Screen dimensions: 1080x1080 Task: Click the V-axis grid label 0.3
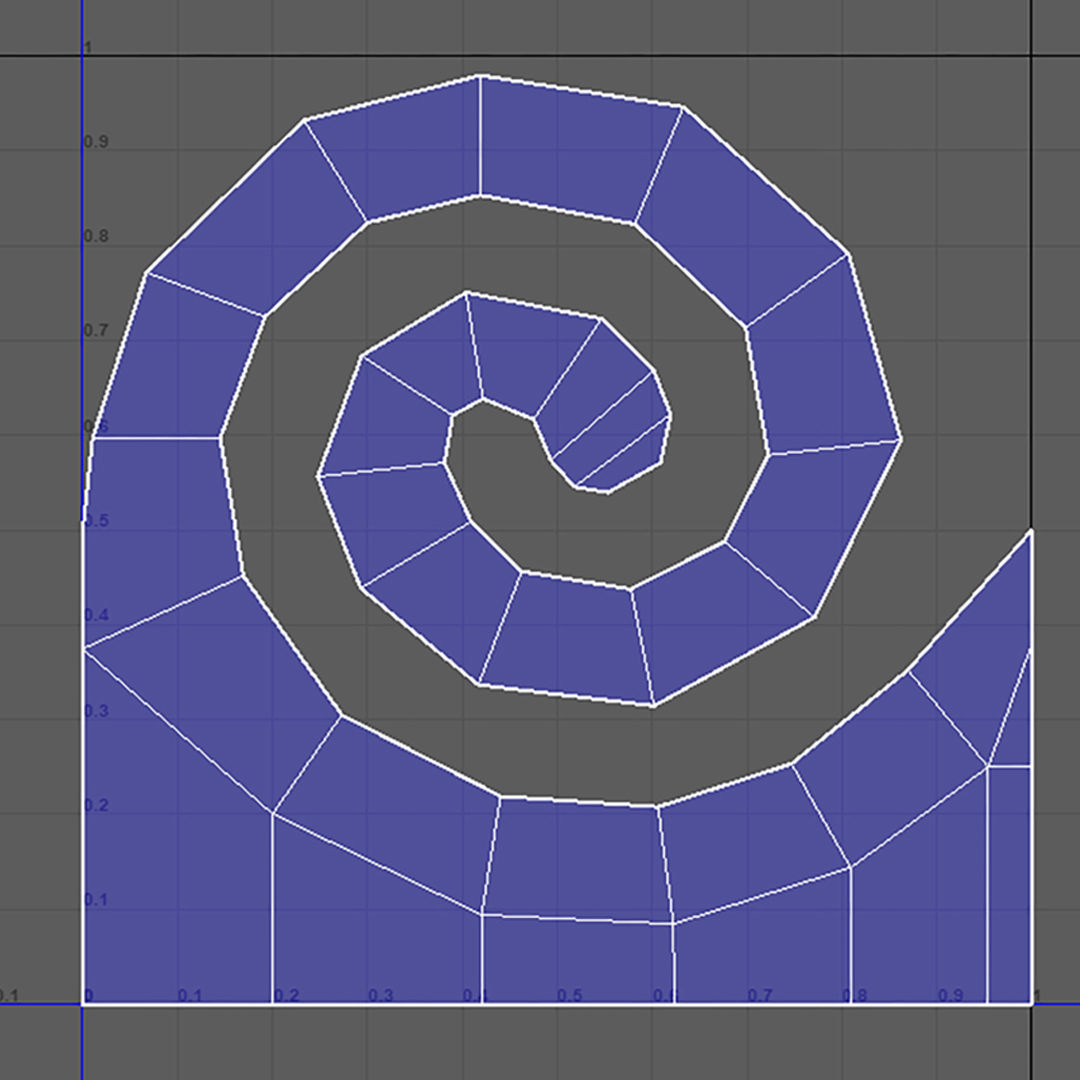96,710
